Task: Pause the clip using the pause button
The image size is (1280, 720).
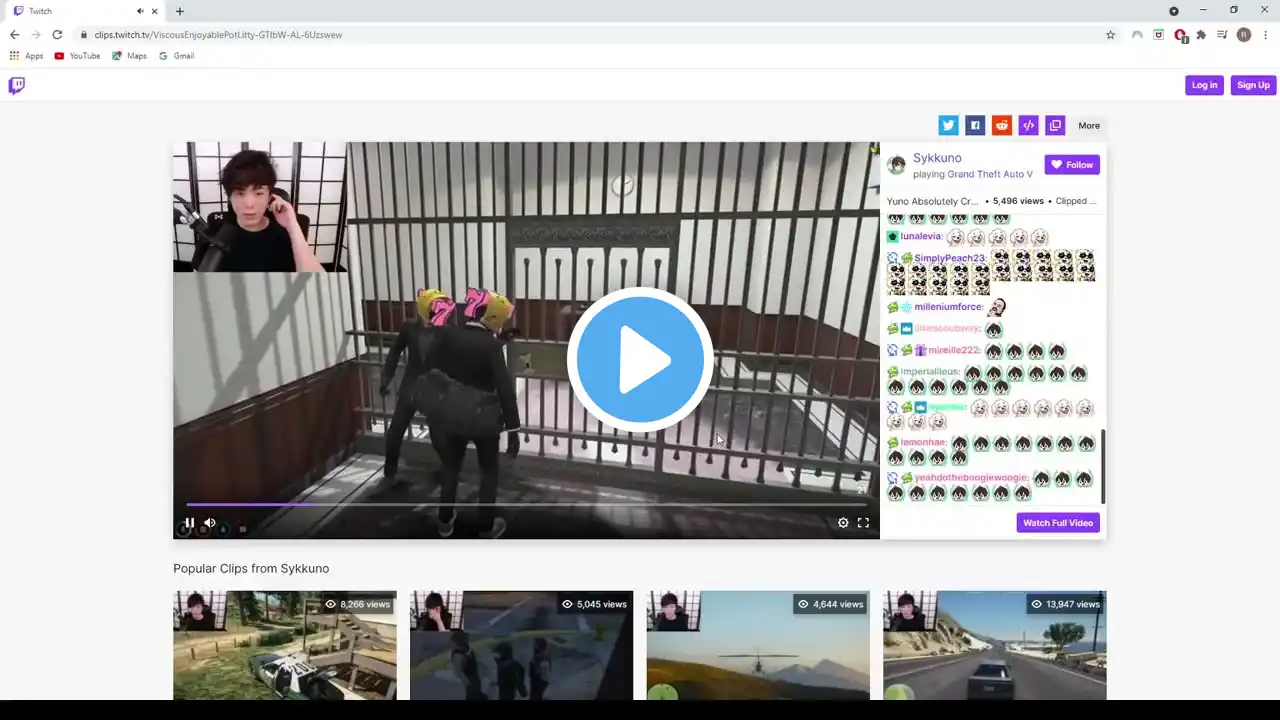Action: point(189,522)
